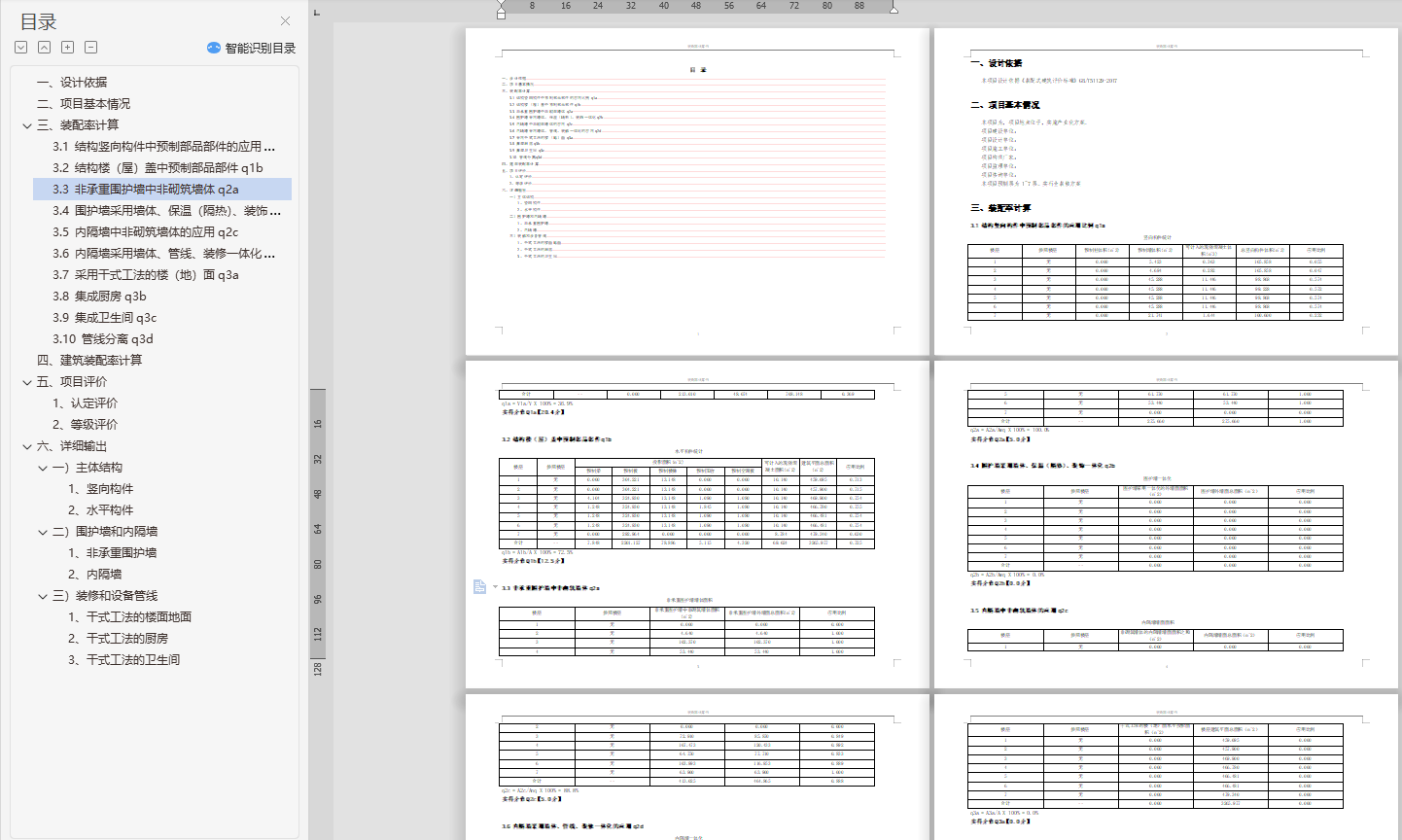Select 3.8 集成厨房 q3b outline entry
1402x840 pixels.
pos(99,297)
